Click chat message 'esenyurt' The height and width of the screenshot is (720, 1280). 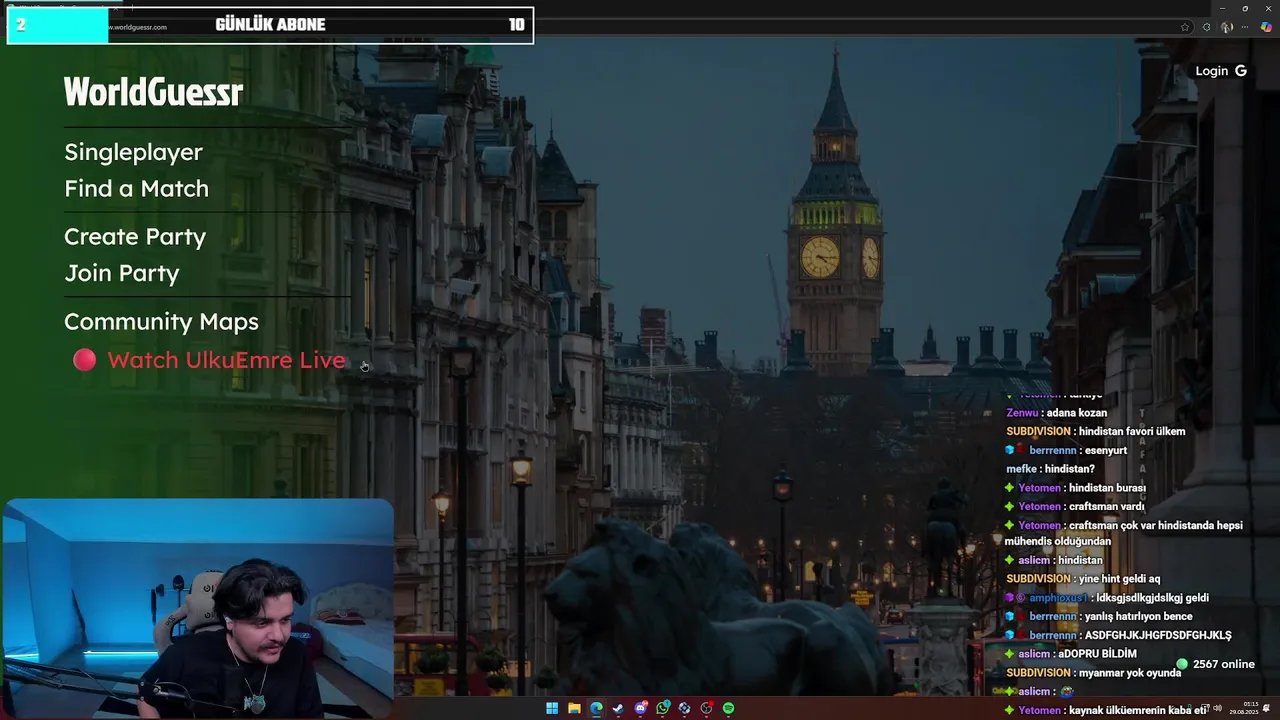[x=1105, y=451]
